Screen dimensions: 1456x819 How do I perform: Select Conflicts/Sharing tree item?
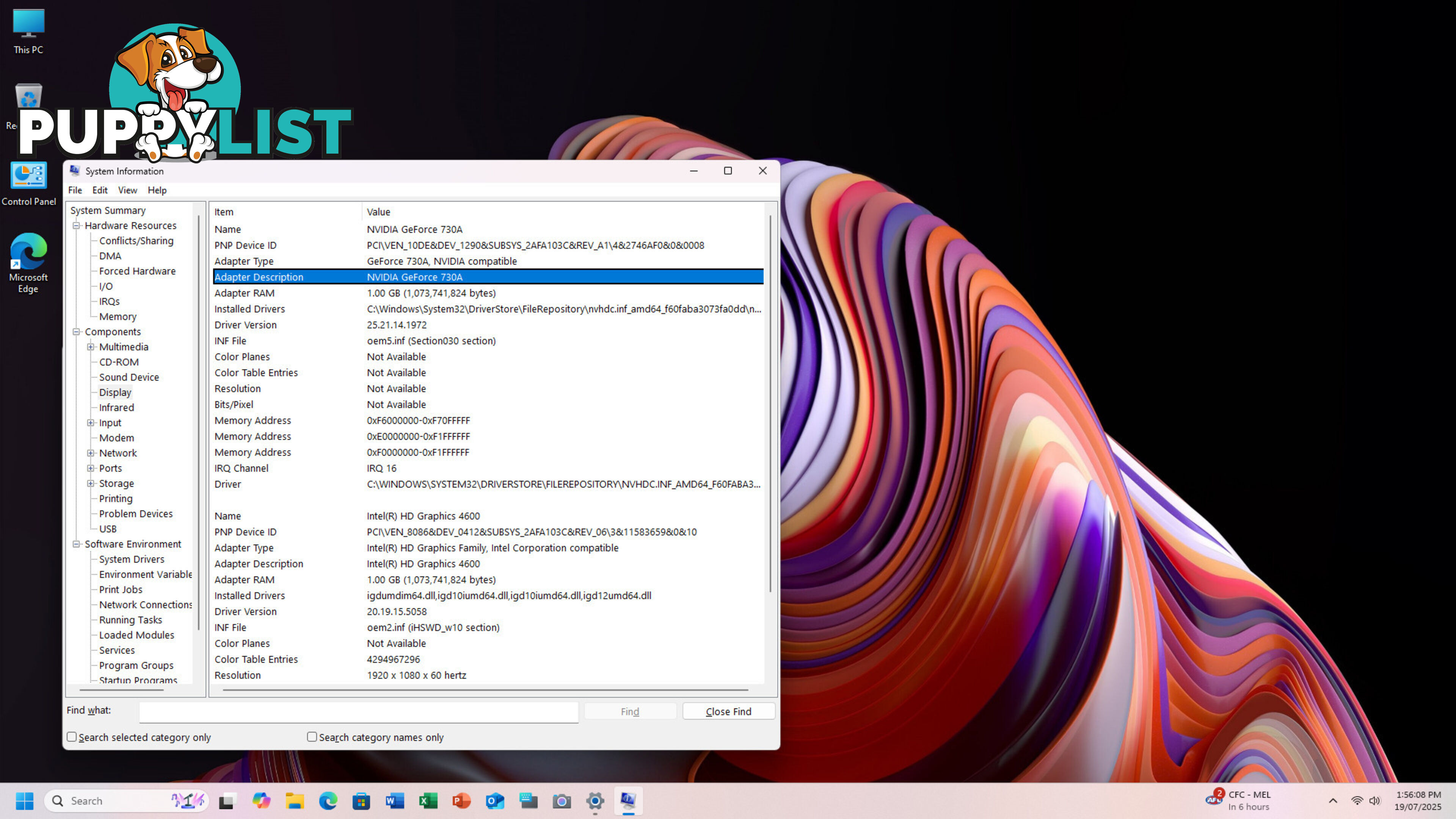pos(136,241)
